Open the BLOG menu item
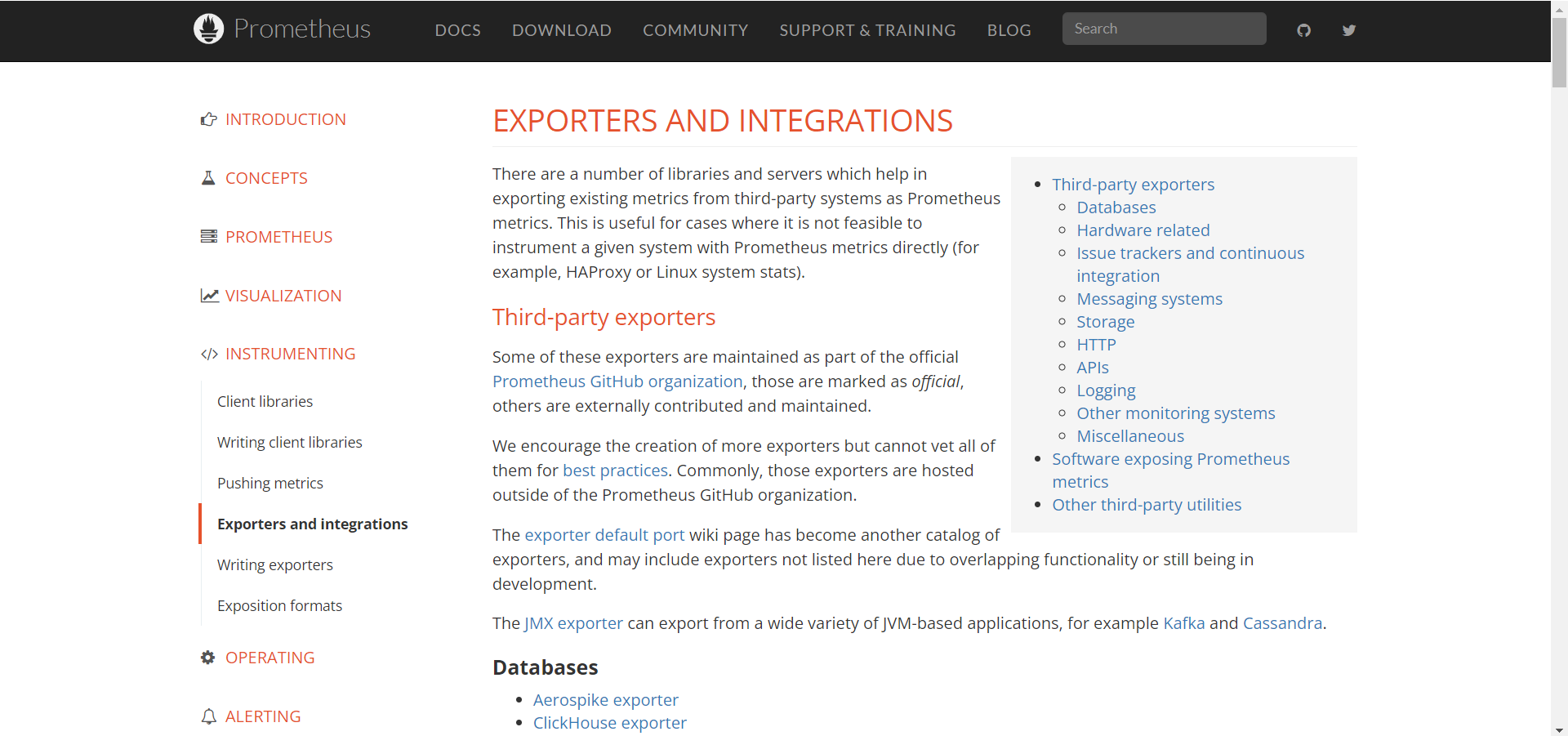 click(x=1009, y=30)
